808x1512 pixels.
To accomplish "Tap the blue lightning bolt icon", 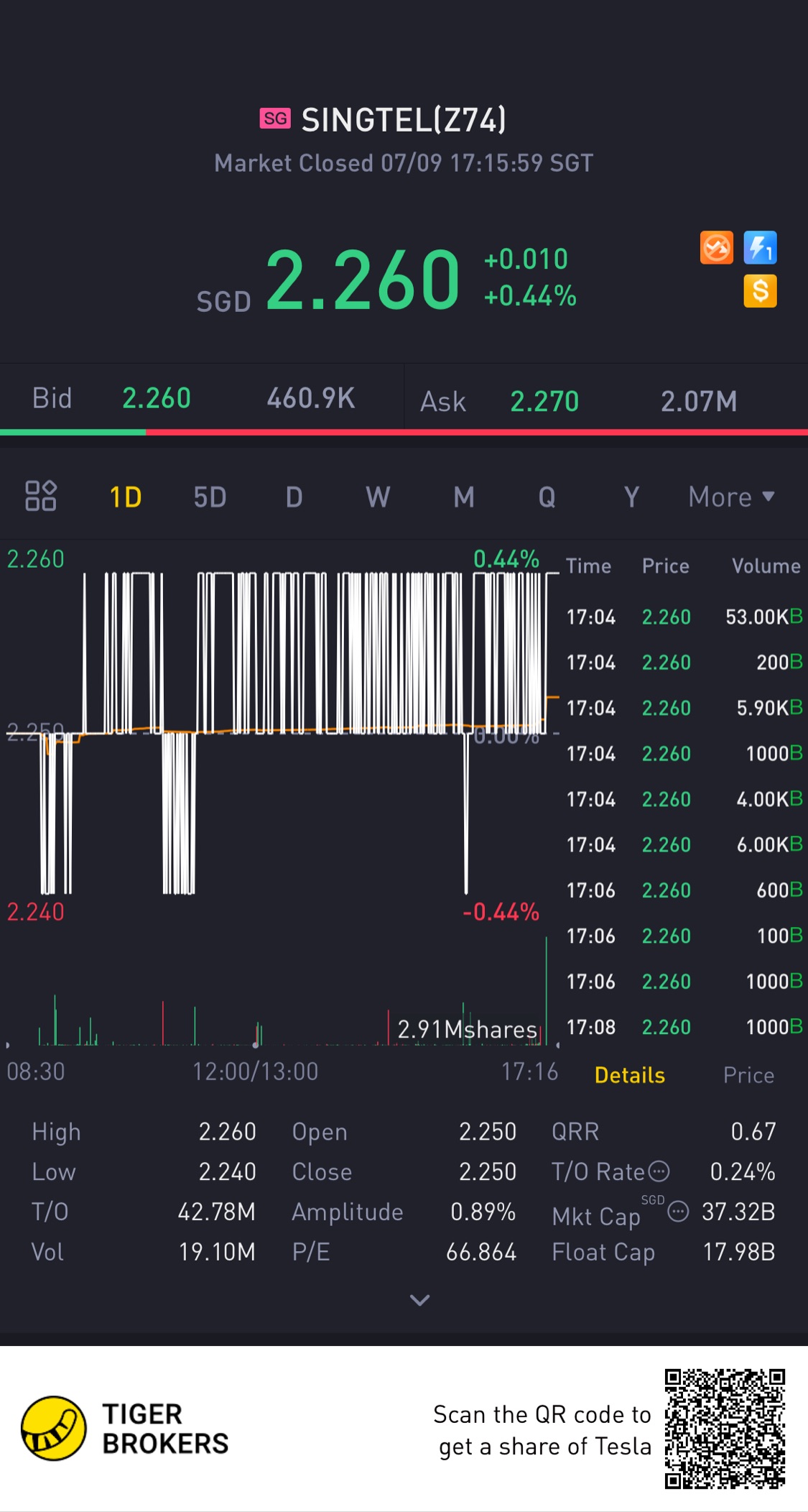I will (x=760, y=248).
